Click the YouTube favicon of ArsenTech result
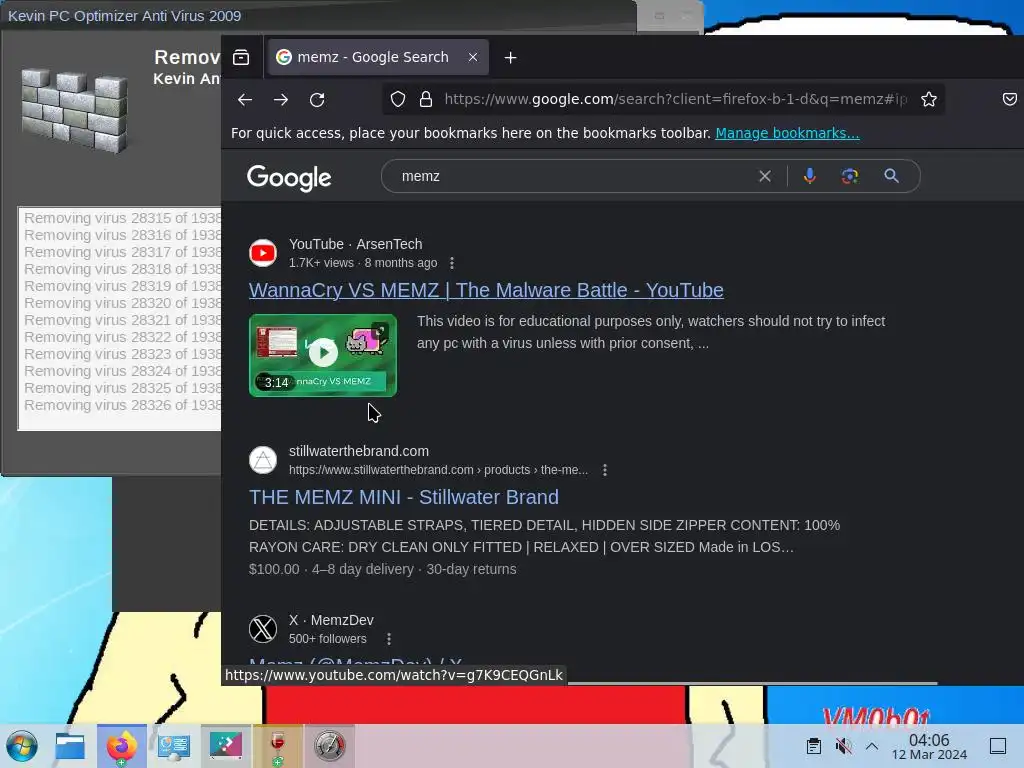The image size is (1024, 768). [263, 253]
